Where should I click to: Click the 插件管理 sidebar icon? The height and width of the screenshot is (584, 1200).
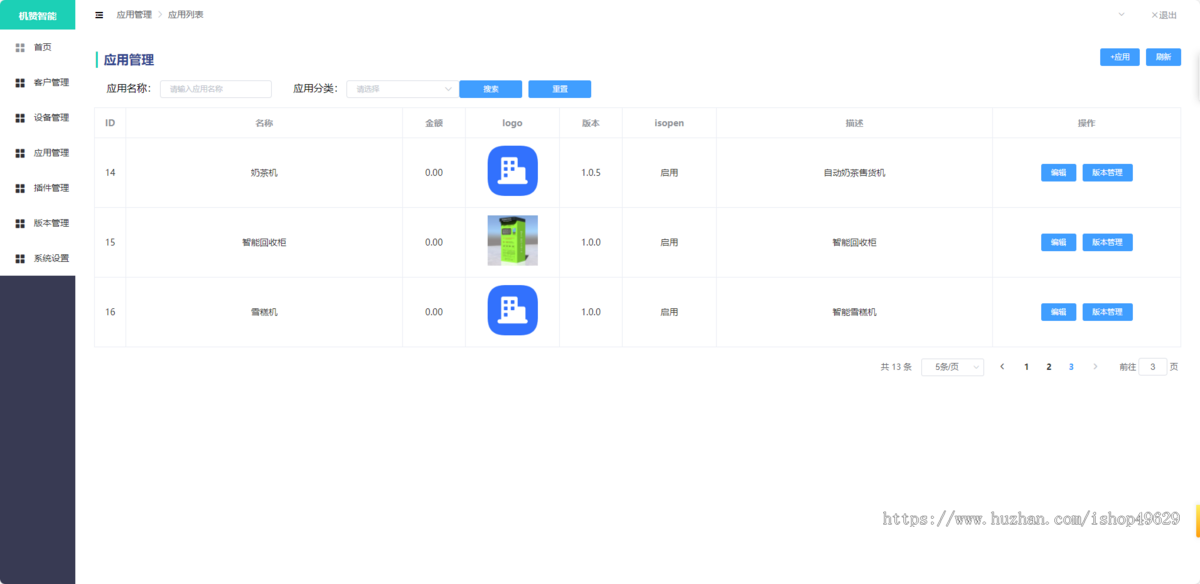coord(20,188)
